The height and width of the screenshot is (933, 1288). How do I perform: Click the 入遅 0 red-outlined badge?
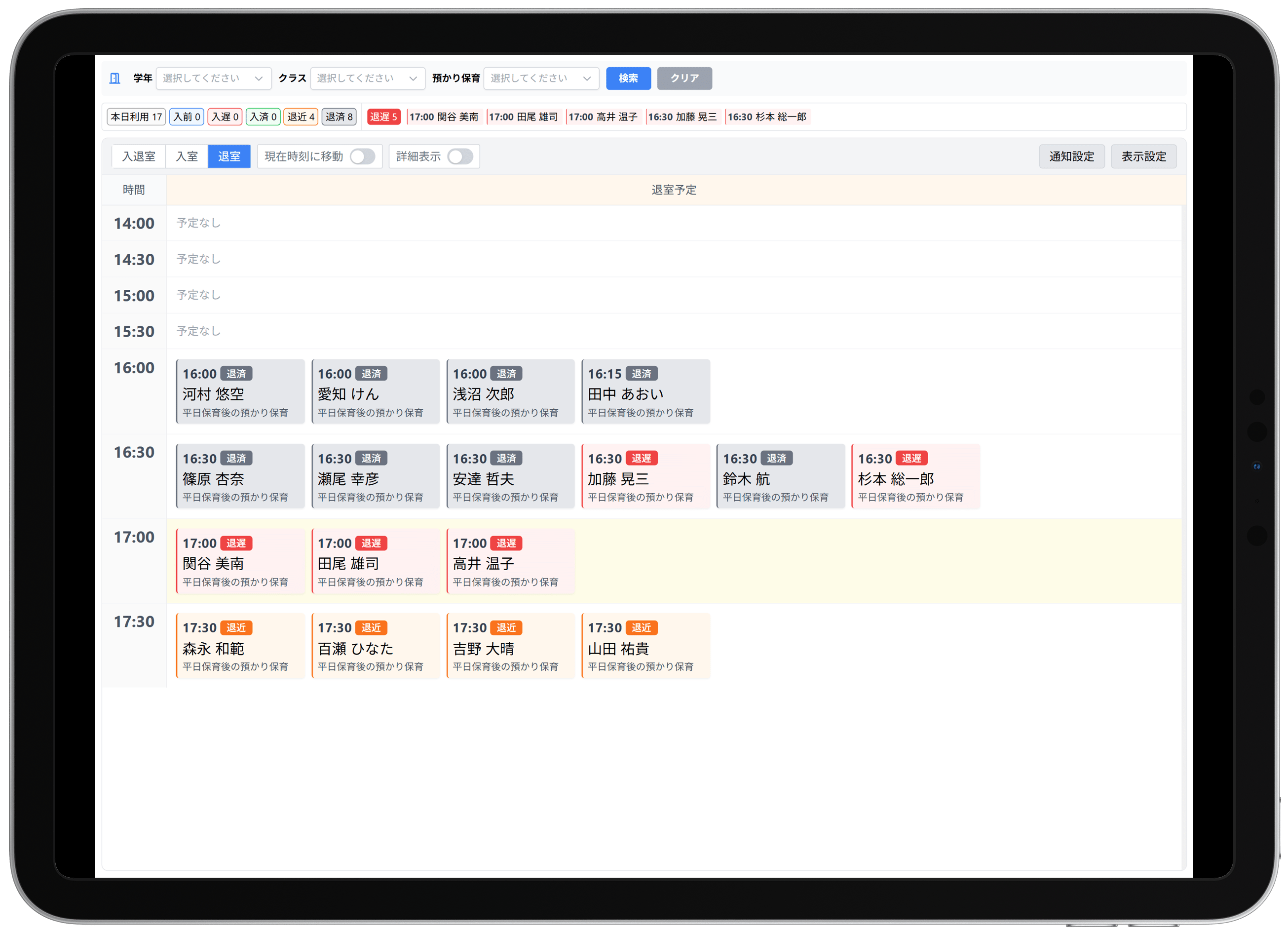click(225, 117)
